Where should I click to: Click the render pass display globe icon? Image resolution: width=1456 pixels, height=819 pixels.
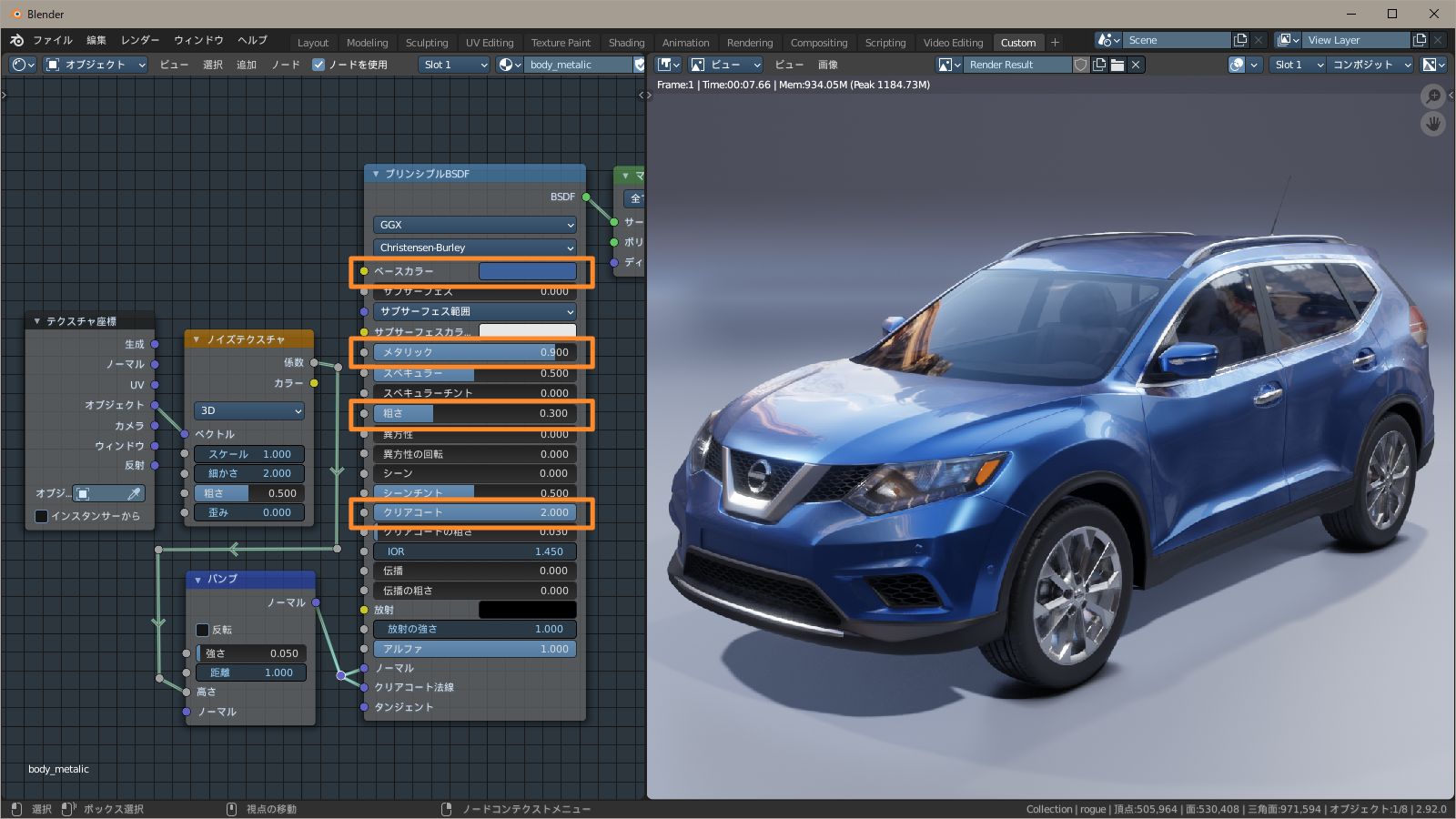(x=1237, y=65)
